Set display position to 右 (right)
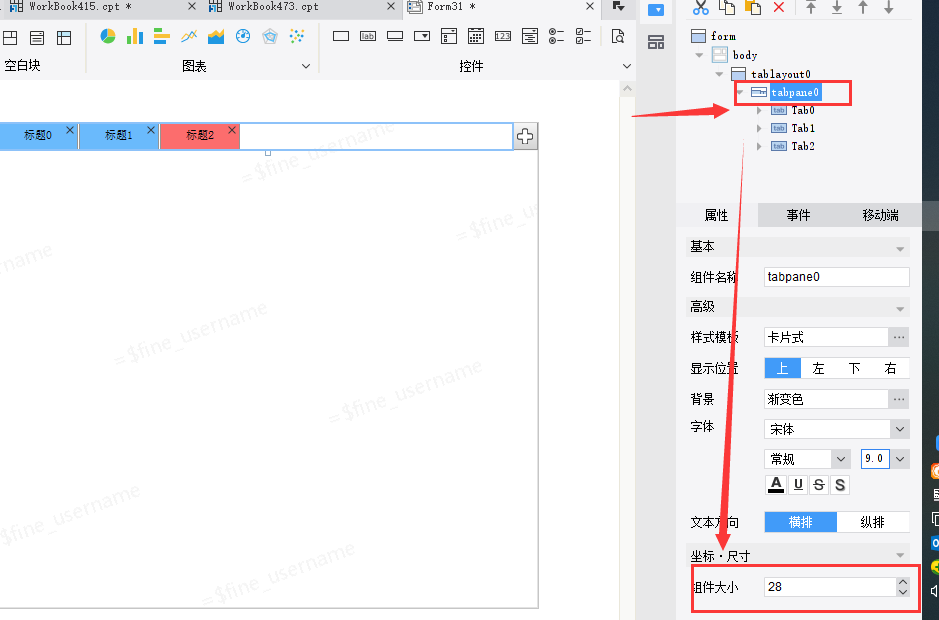The width and height of the screenshot is (939, 620). click(x=890, y=368)
